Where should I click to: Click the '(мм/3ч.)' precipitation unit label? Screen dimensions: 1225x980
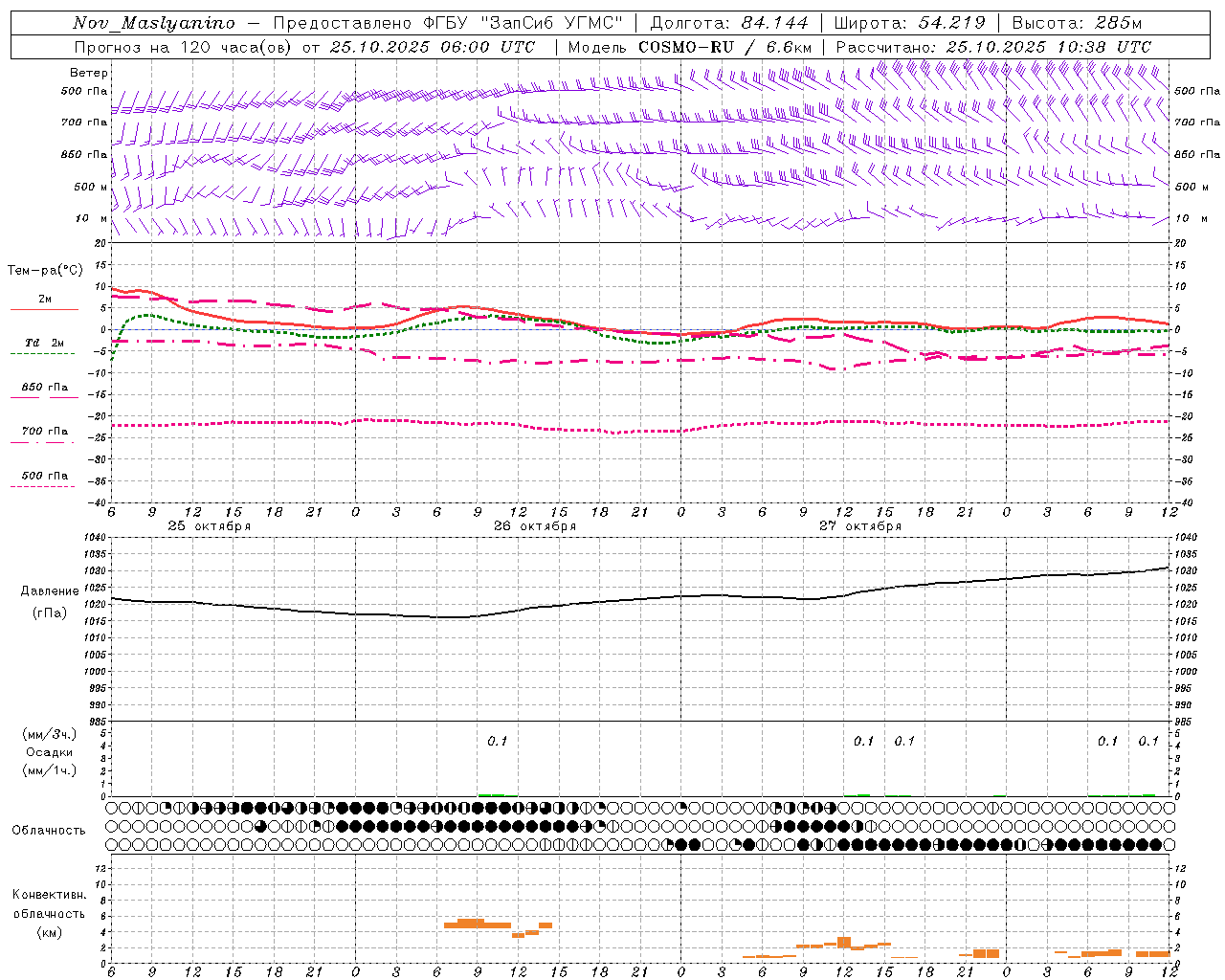click(x=50, y=735)
